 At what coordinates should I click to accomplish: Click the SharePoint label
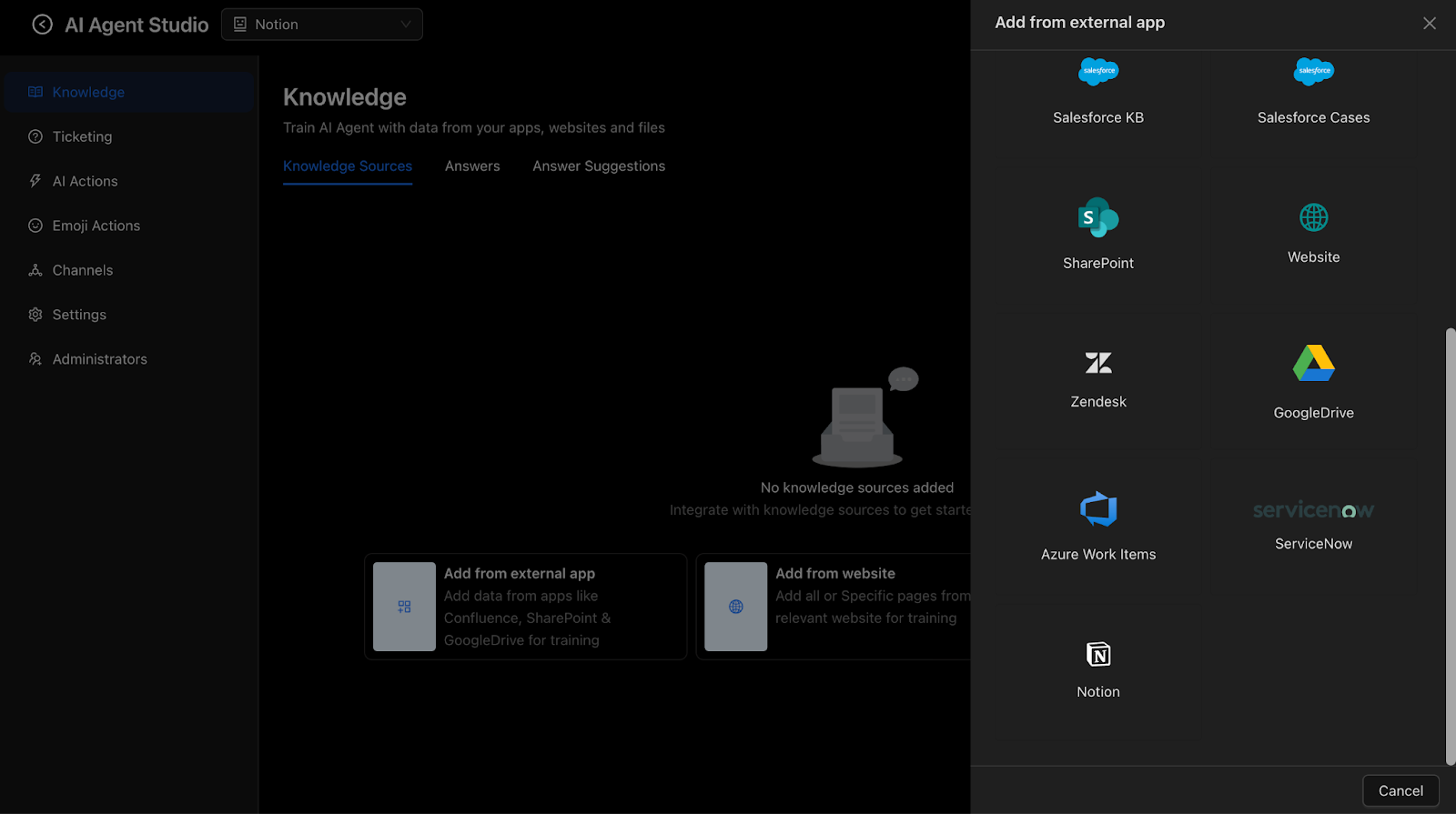point(1098,263)
